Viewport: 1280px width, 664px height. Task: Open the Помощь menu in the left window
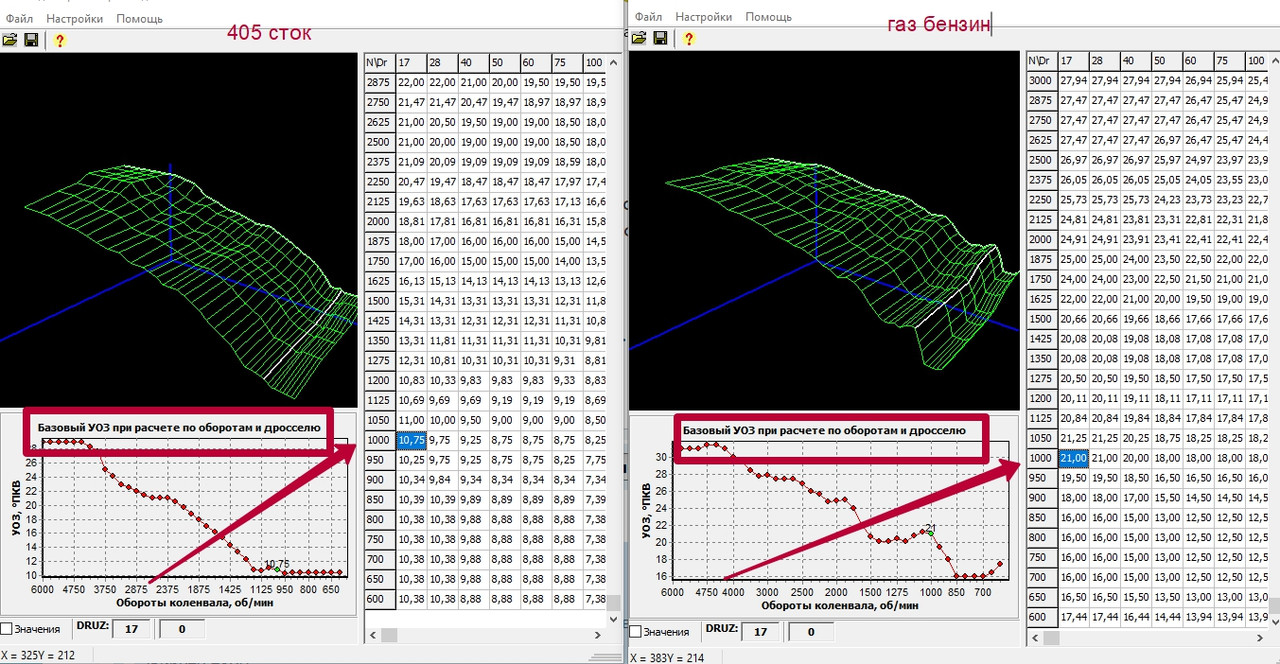139,19
